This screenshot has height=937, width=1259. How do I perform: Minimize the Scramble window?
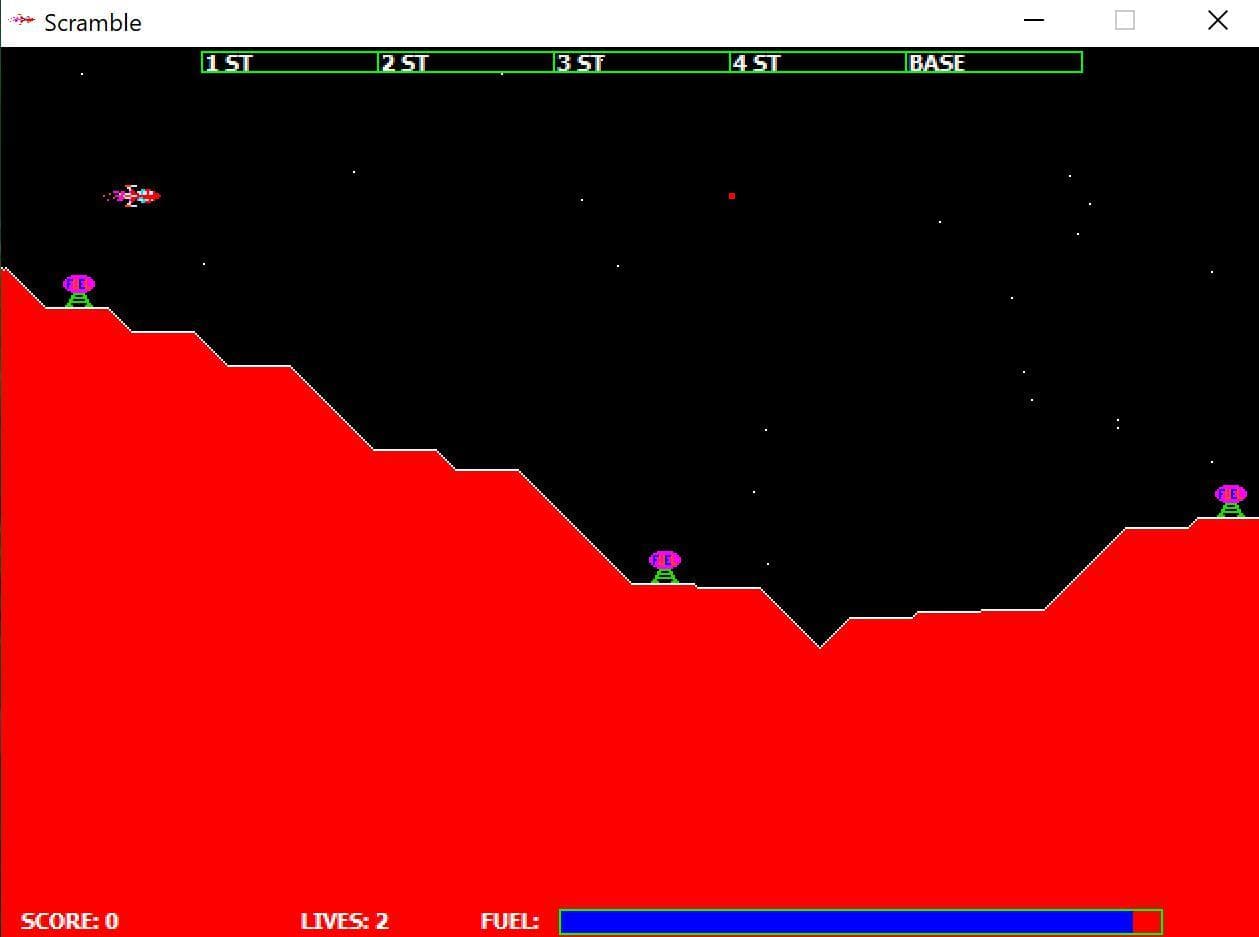[x=1034, y=20]
